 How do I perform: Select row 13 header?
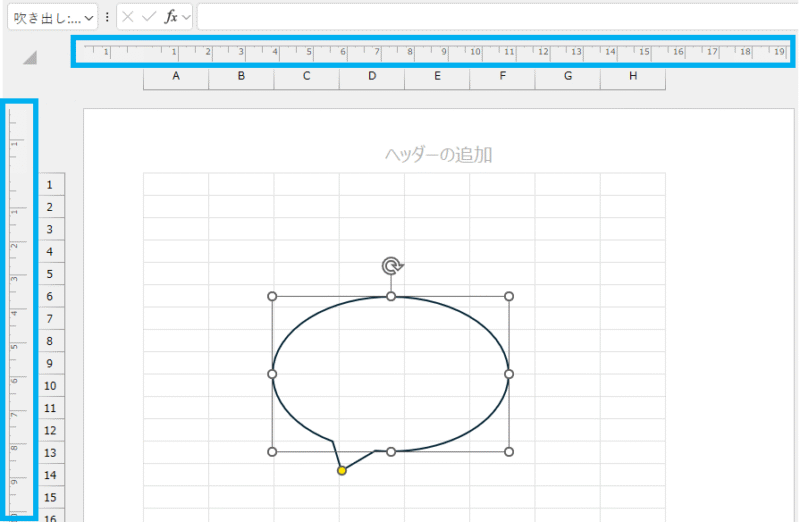pyautogui.click(x=52, y=453)
